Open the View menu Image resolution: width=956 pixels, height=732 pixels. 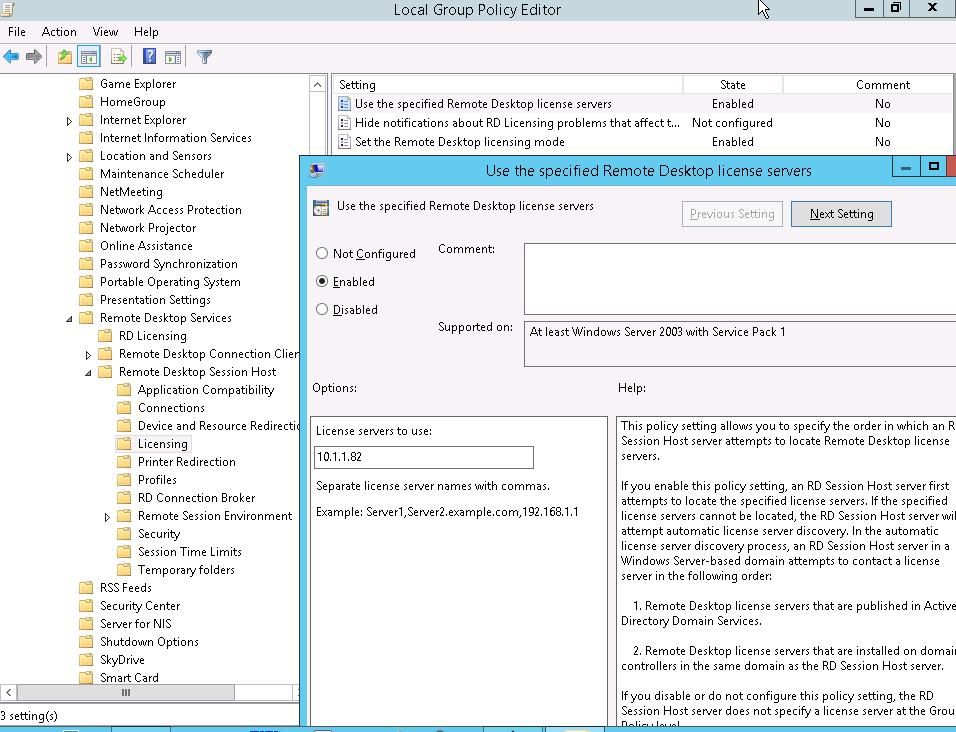pos(105,32)
